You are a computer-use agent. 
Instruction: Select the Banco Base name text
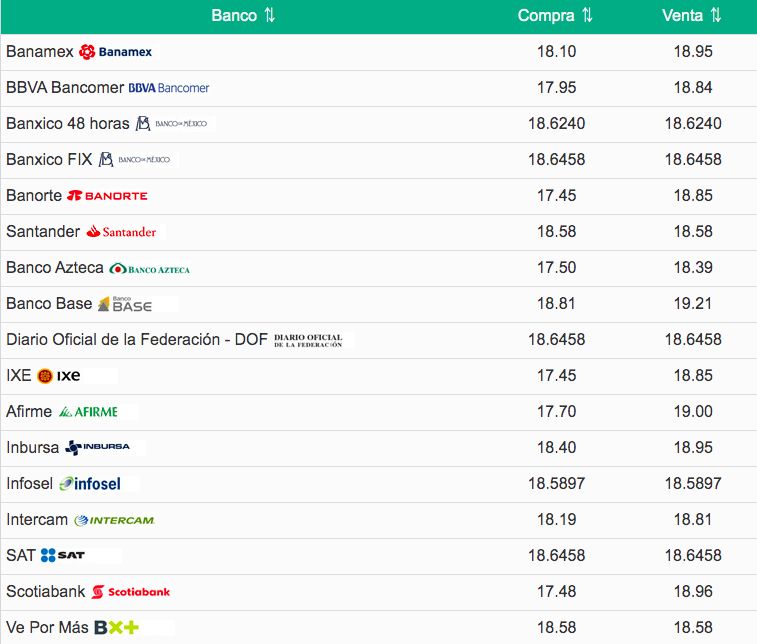(49, 304)
